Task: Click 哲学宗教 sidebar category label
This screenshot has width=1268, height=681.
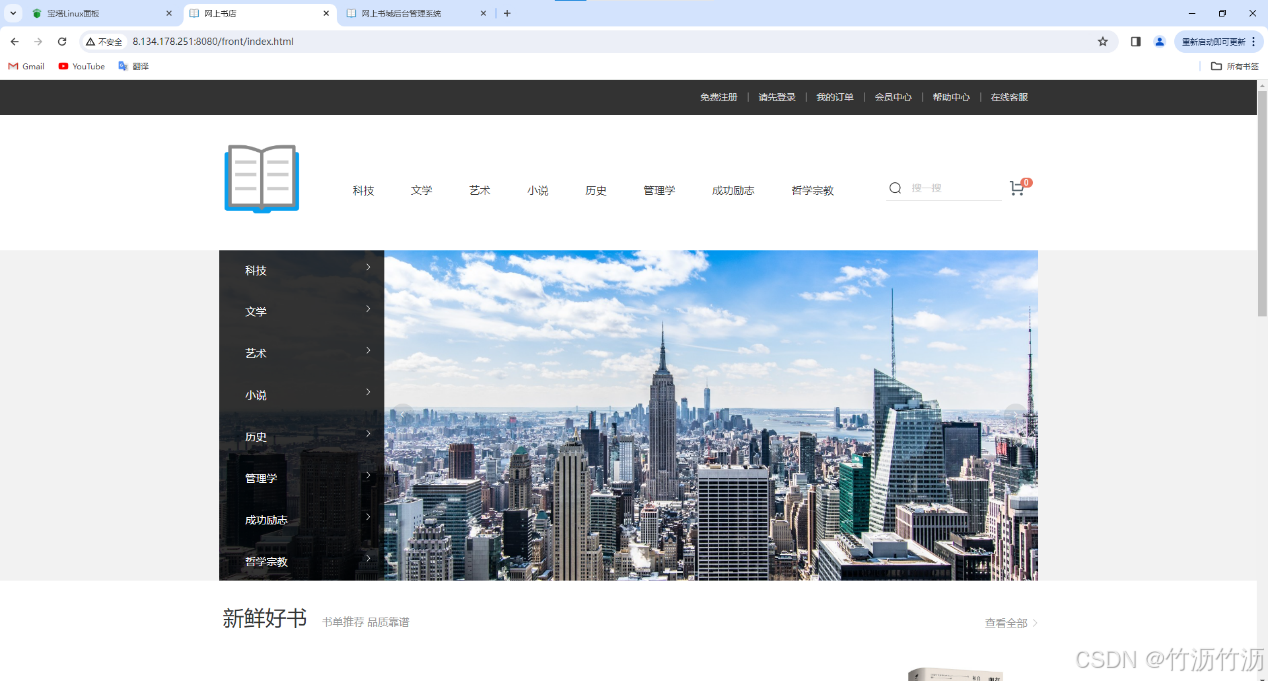Action: pos(266,562)
